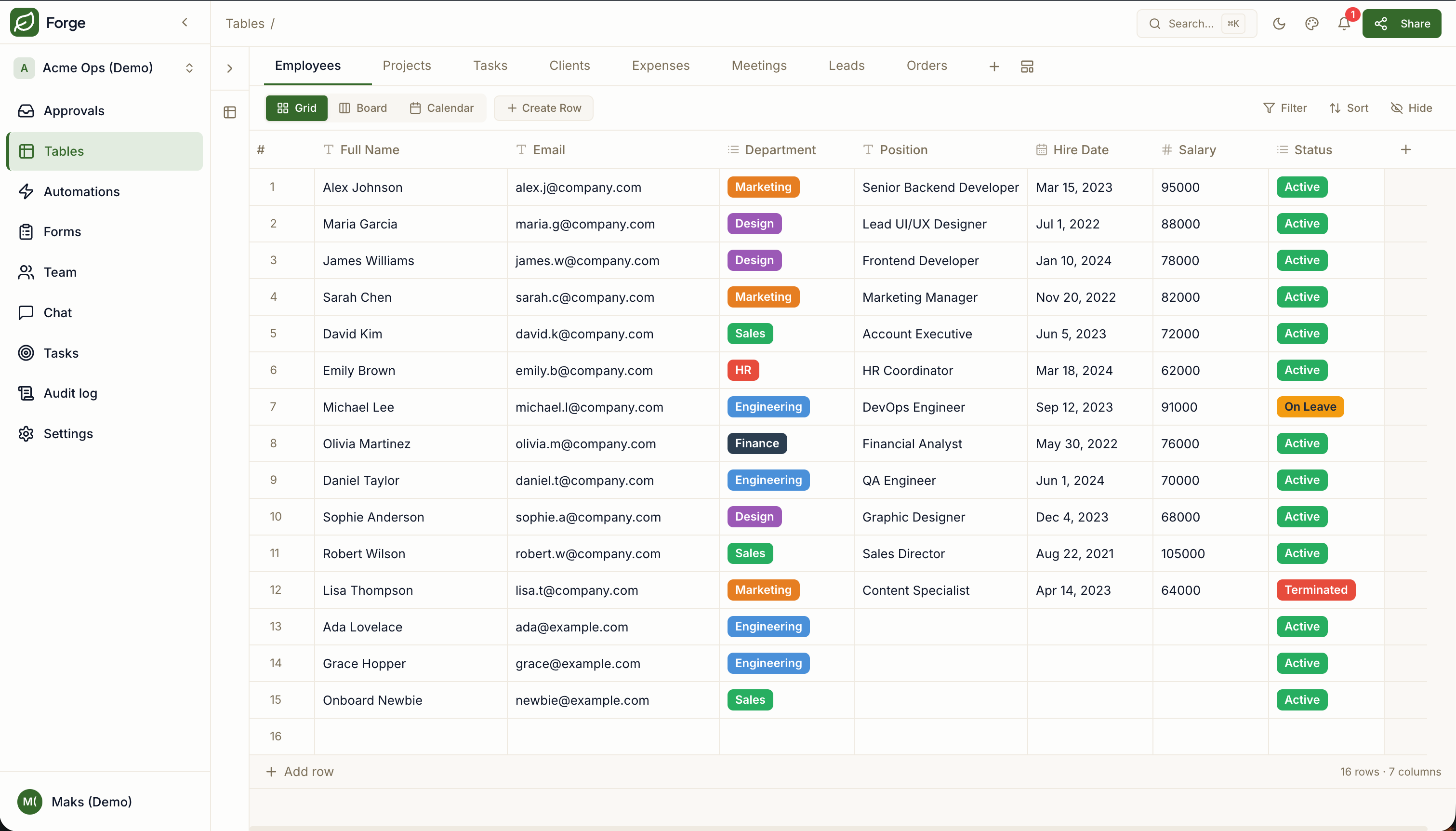This screenshot has width=1456, height=831.
Task: Switch to the Tasks table tab
Action: [490, 66]
